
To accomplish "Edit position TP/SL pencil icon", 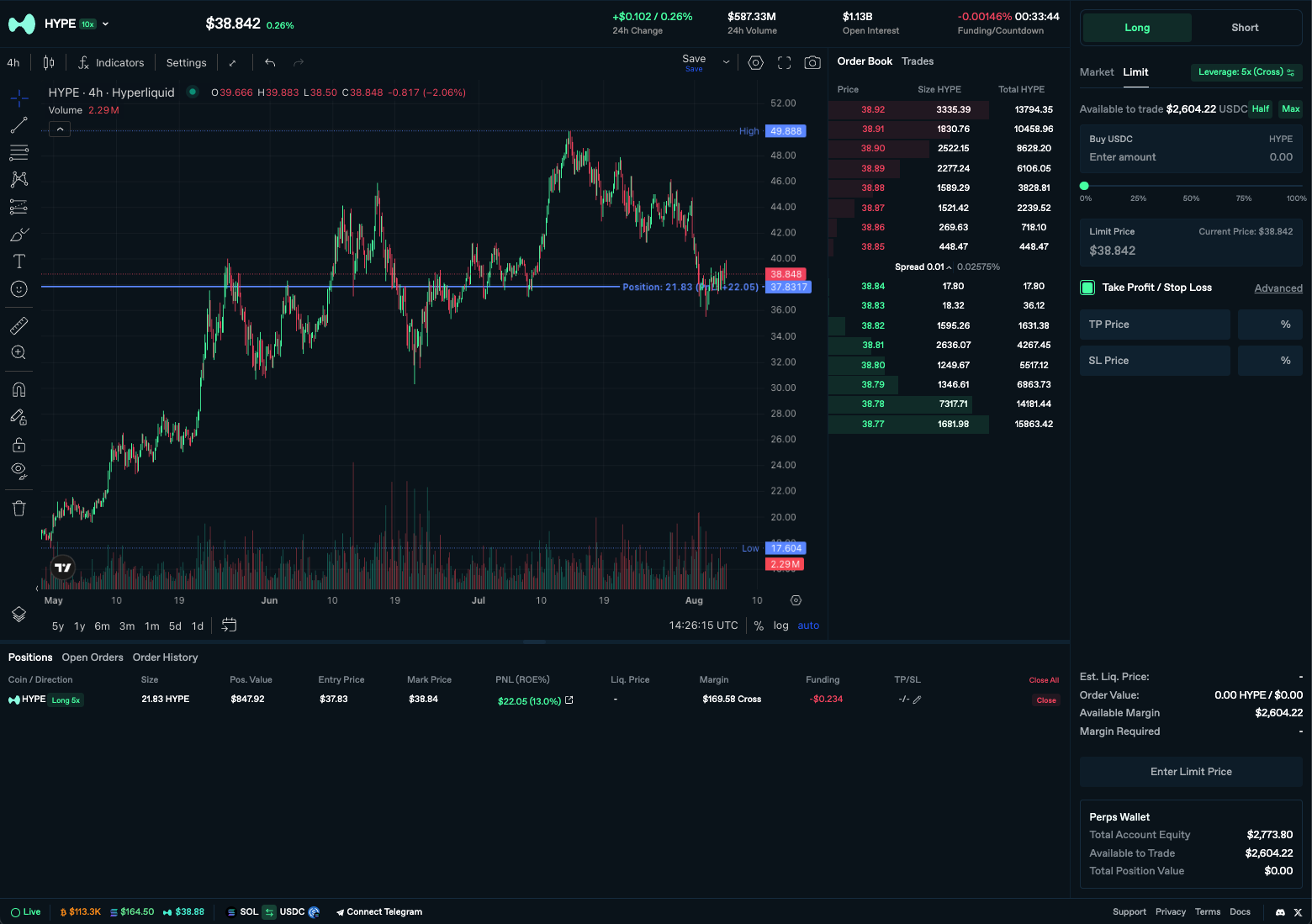I will pyautogui.click(x=917, y=700).
